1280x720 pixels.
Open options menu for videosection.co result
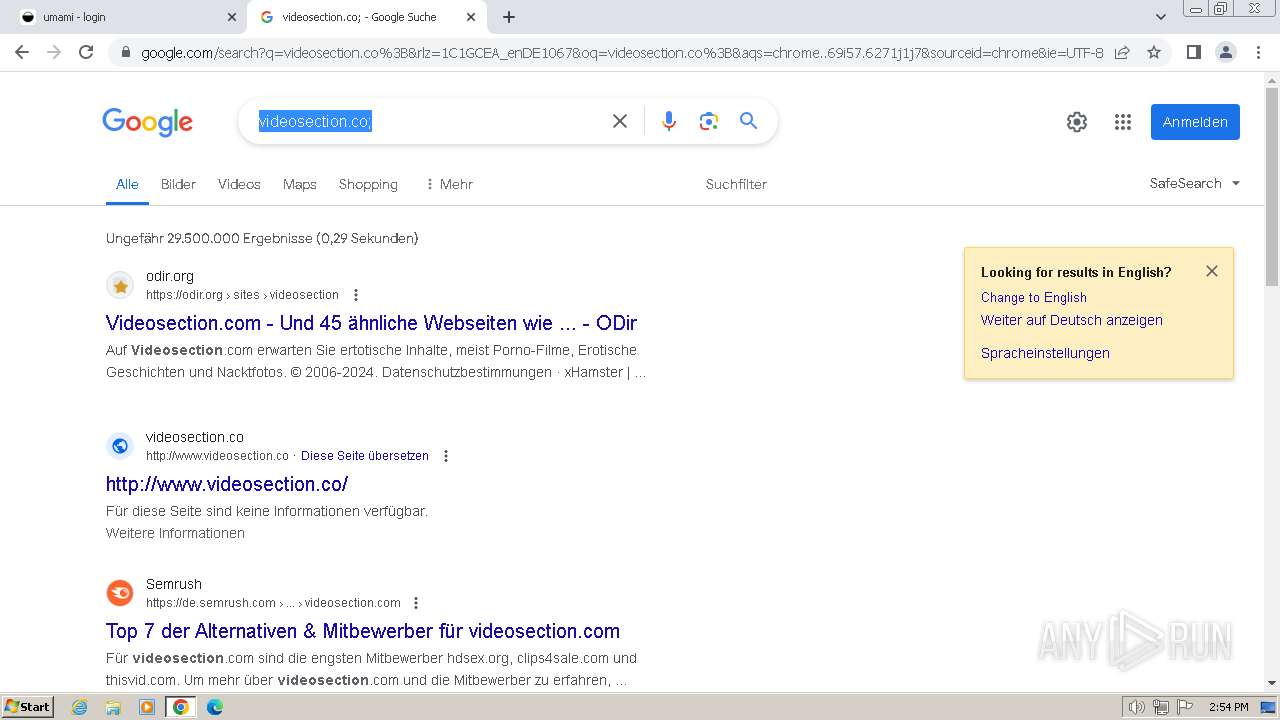click(x=446, y=456)
